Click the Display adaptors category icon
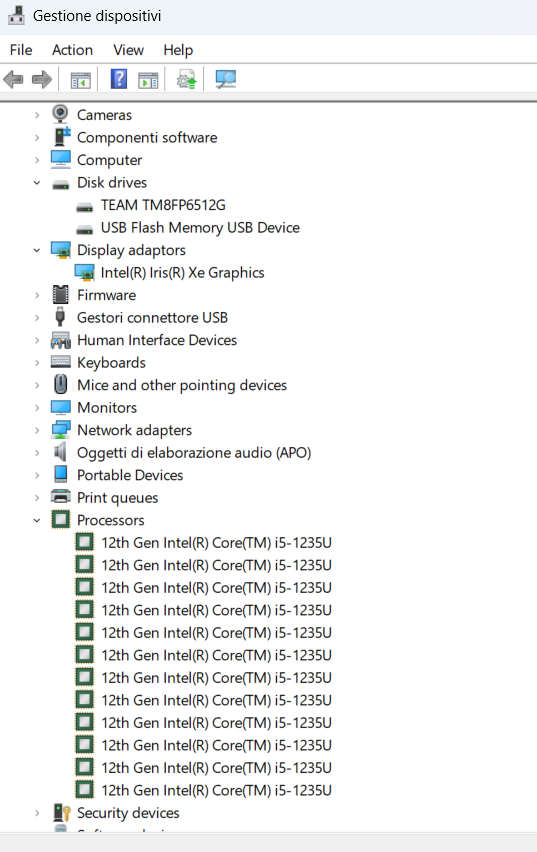Screen dimensions: 537x852 [x=61, y=250]
